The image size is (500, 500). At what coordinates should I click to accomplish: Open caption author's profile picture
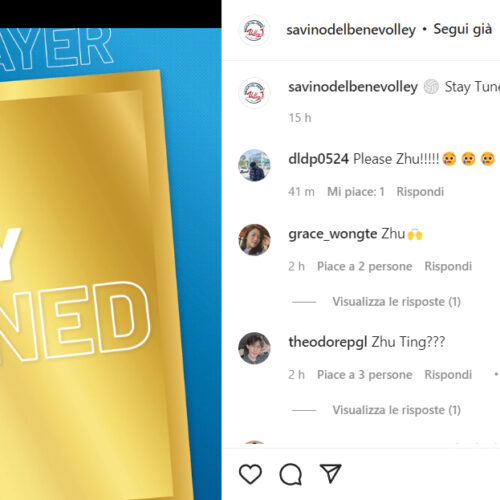(x=254, y=93)
